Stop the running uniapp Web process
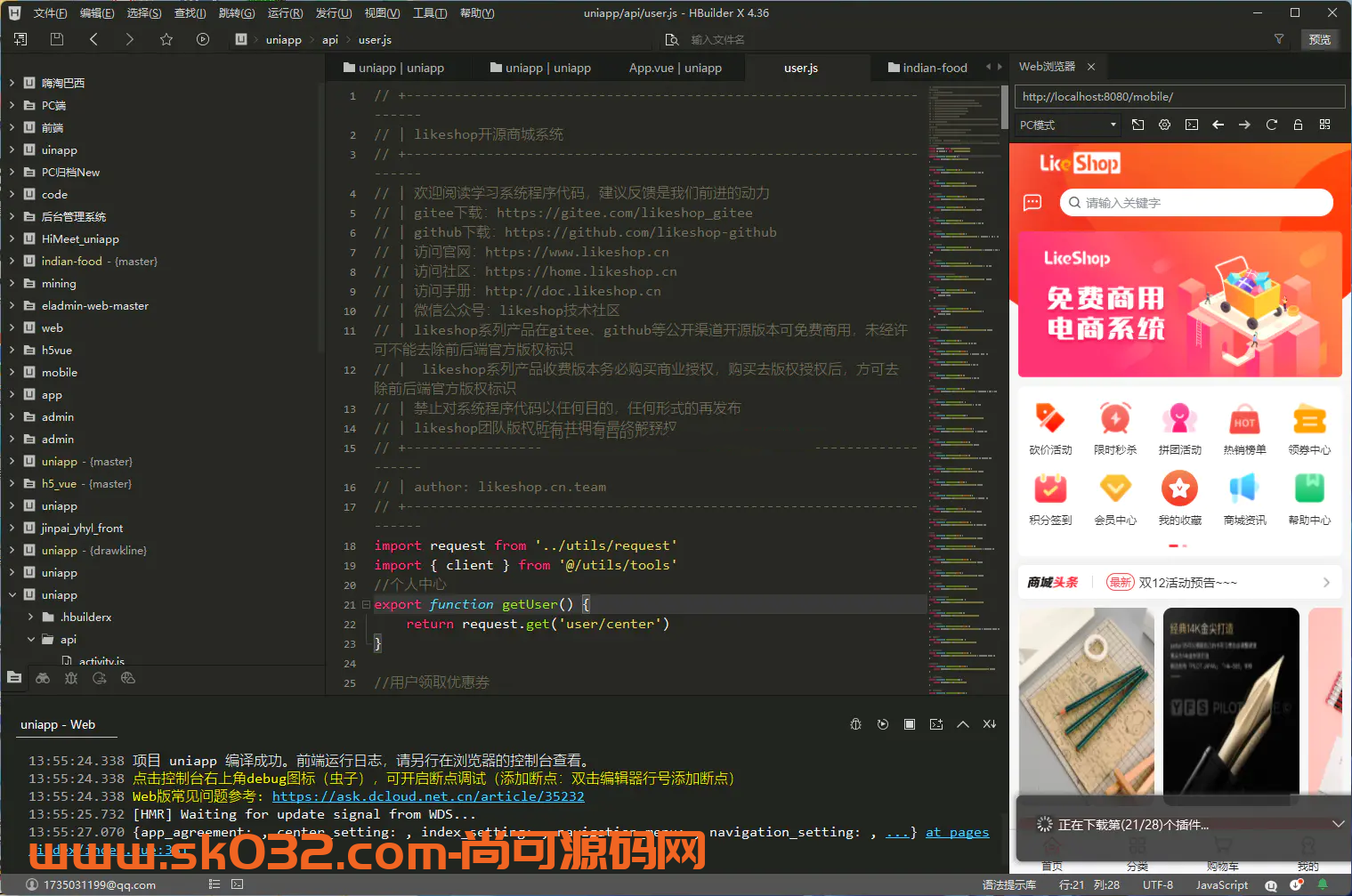The width and height of the screenshot is (1352, 896). point(910,724)
